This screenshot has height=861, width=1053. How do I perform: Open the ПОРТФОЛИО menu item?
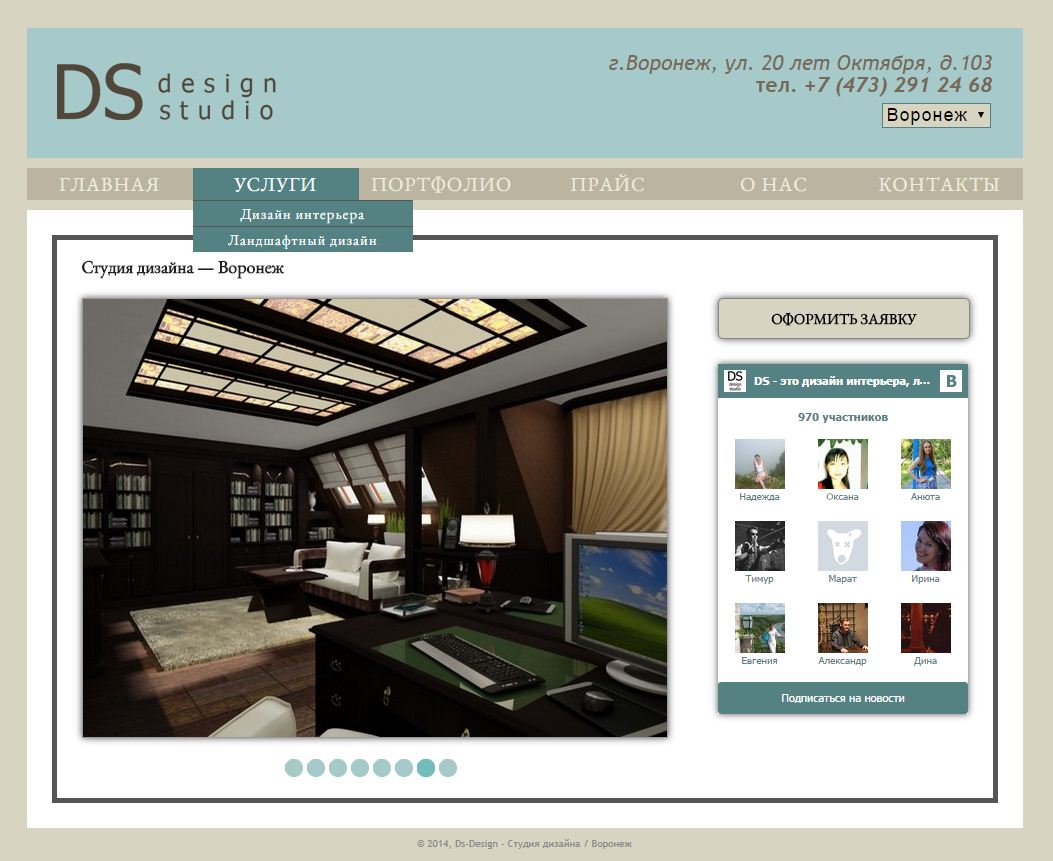coord(441,184)
